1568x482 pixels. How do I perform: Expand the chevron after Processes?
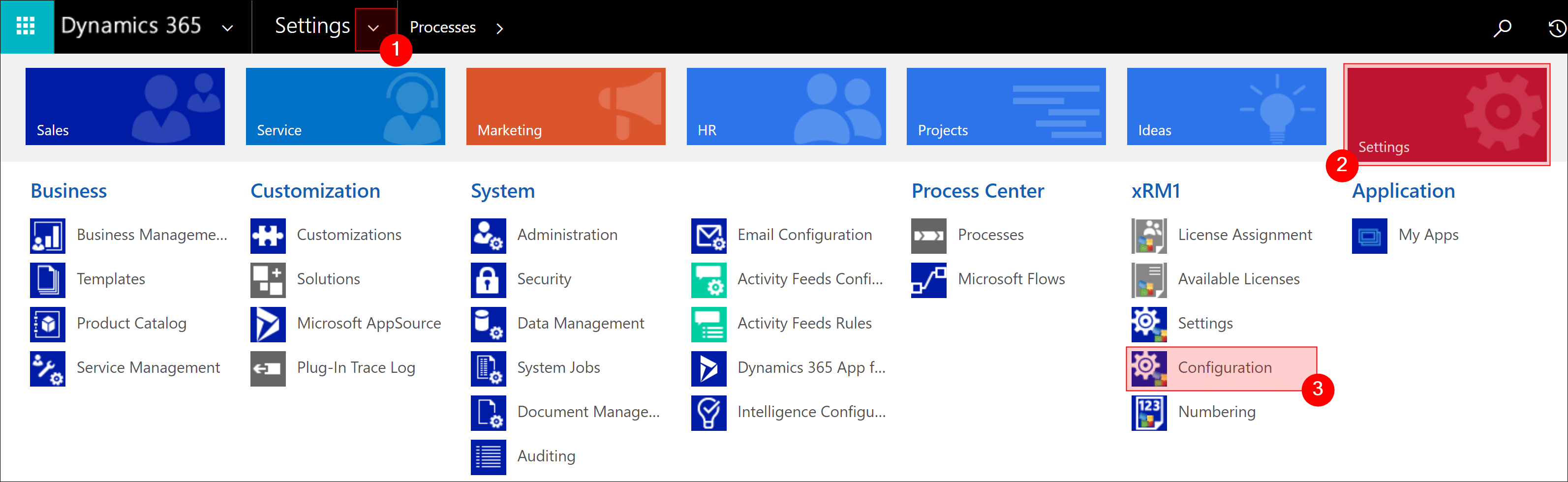click(x=500, y=28)
